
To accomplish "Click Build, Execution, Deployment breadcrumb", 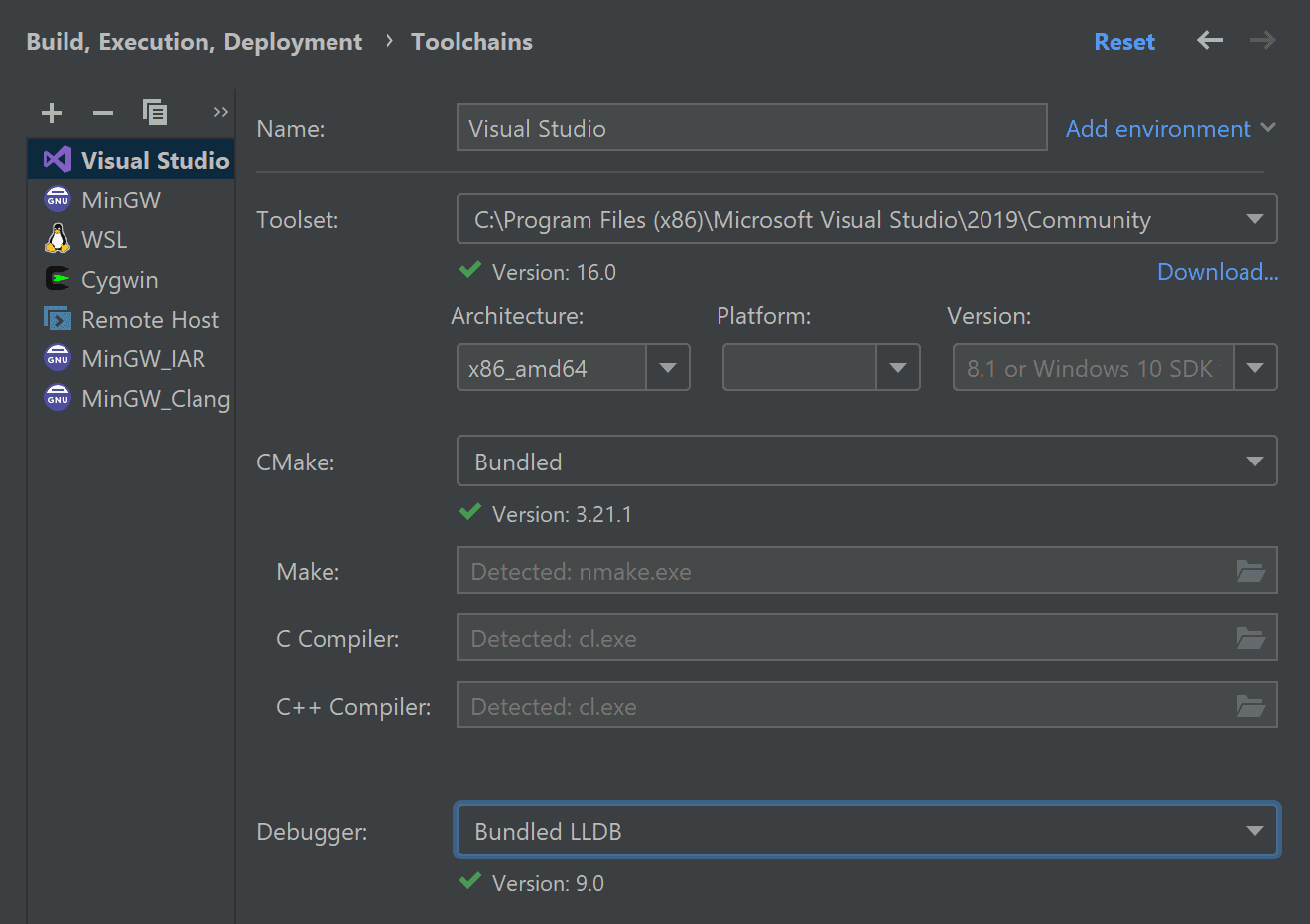I will point(194,42).
